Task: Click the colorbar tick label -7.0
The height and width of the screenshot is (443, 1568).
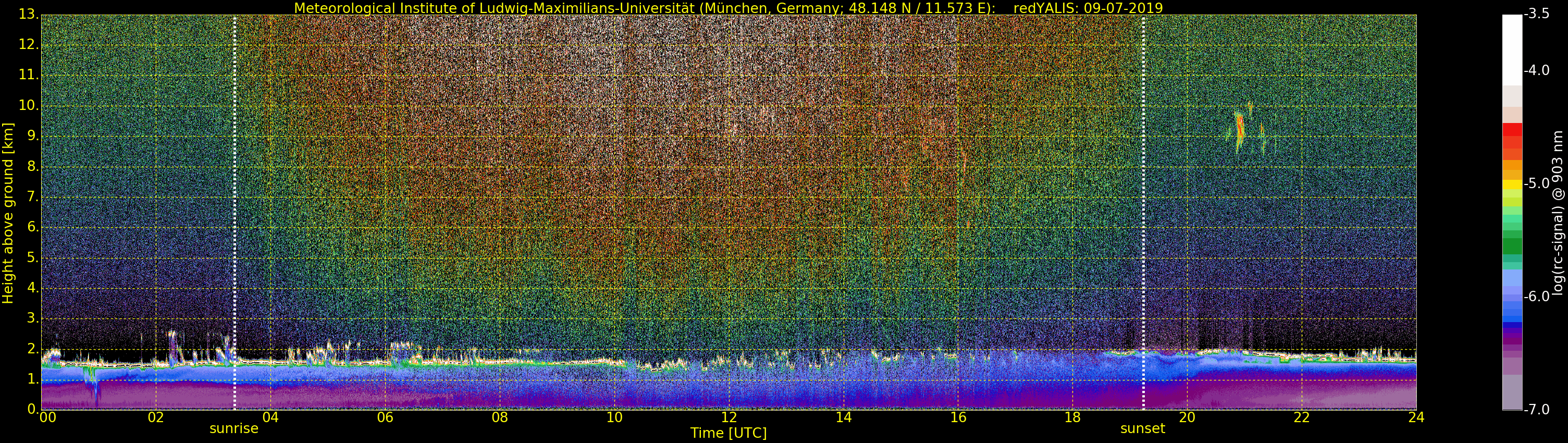Action: tap(1536, 410)
